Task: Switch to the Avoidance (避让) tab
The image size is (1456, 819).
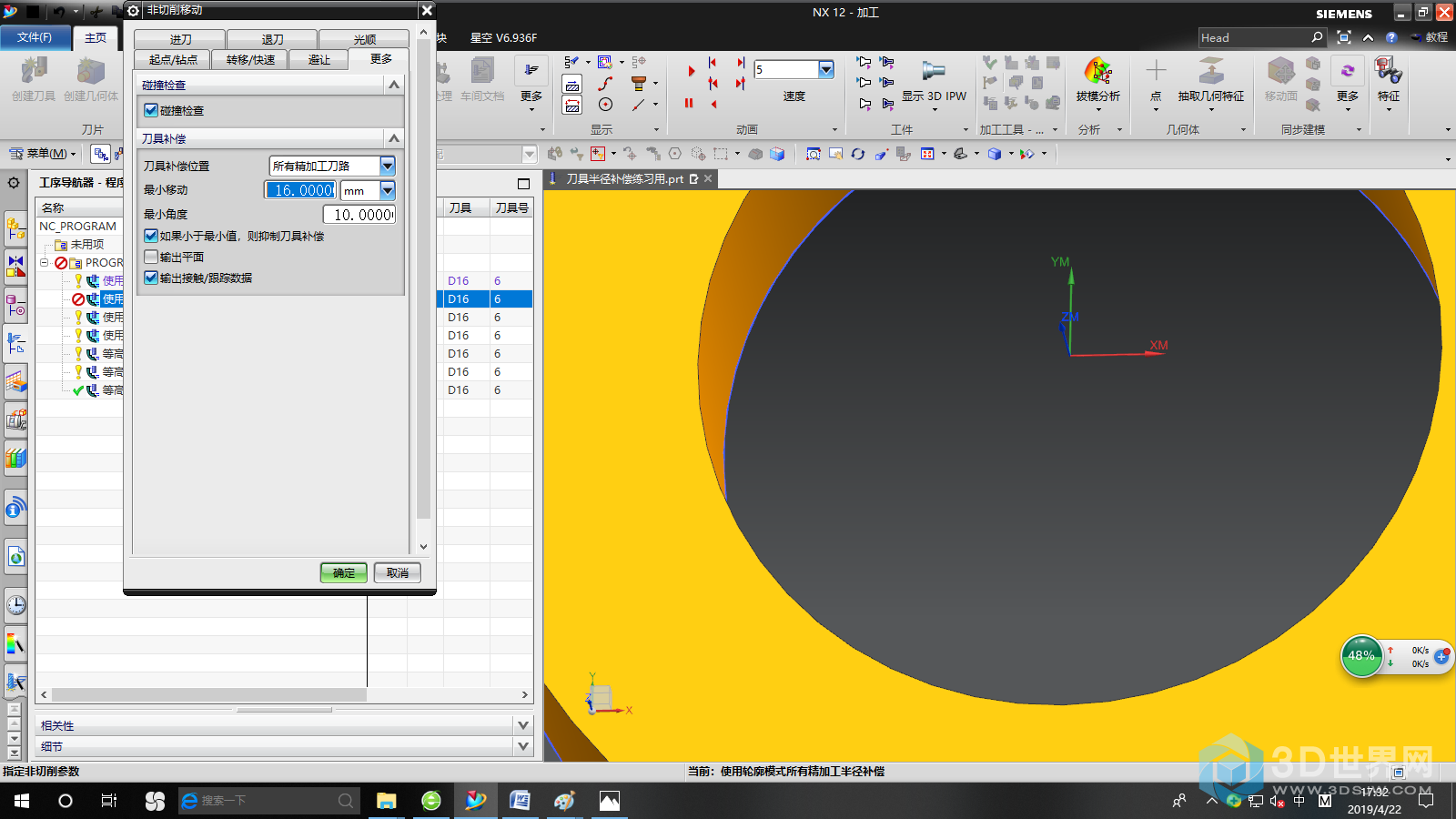Action: [x=318, y=59]
